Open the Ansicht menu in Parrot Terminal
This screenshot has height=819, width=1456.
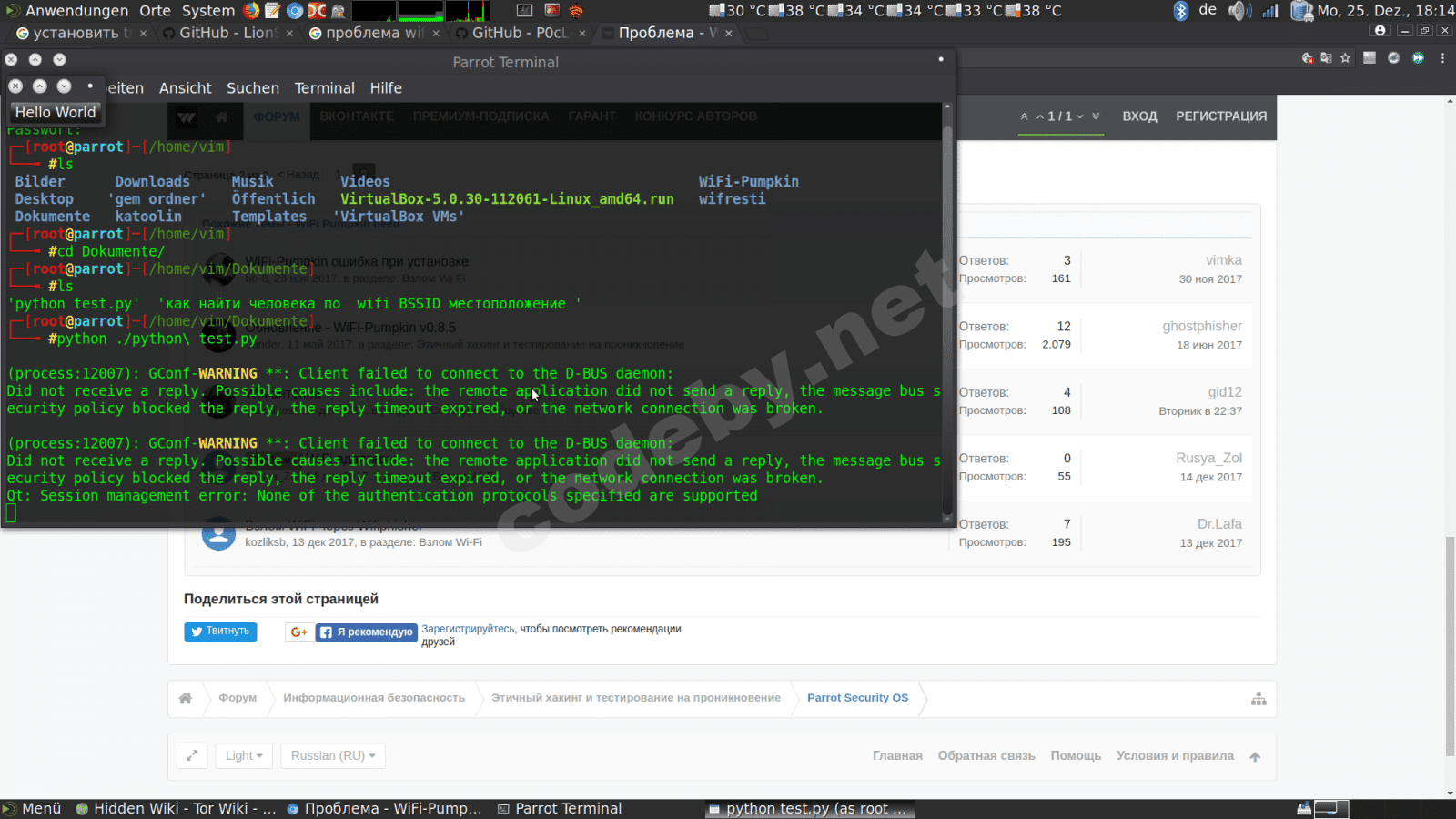coord(186,88)
